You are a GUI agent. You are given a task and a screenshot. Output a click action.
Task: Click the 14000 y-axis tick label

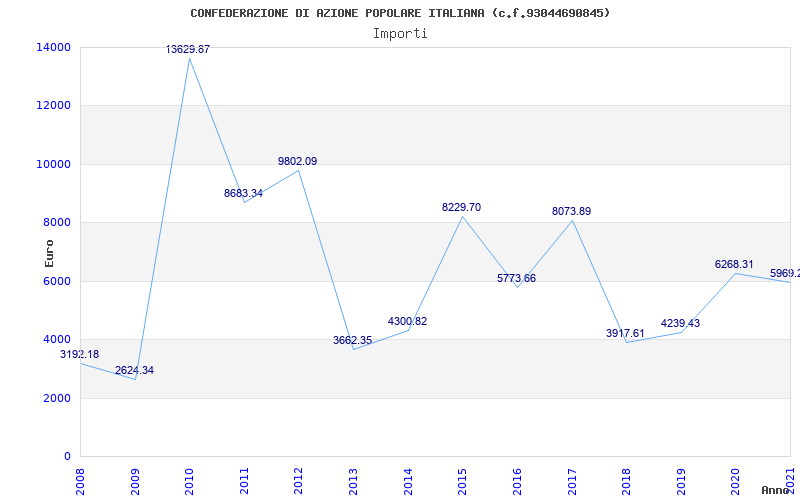53,47
